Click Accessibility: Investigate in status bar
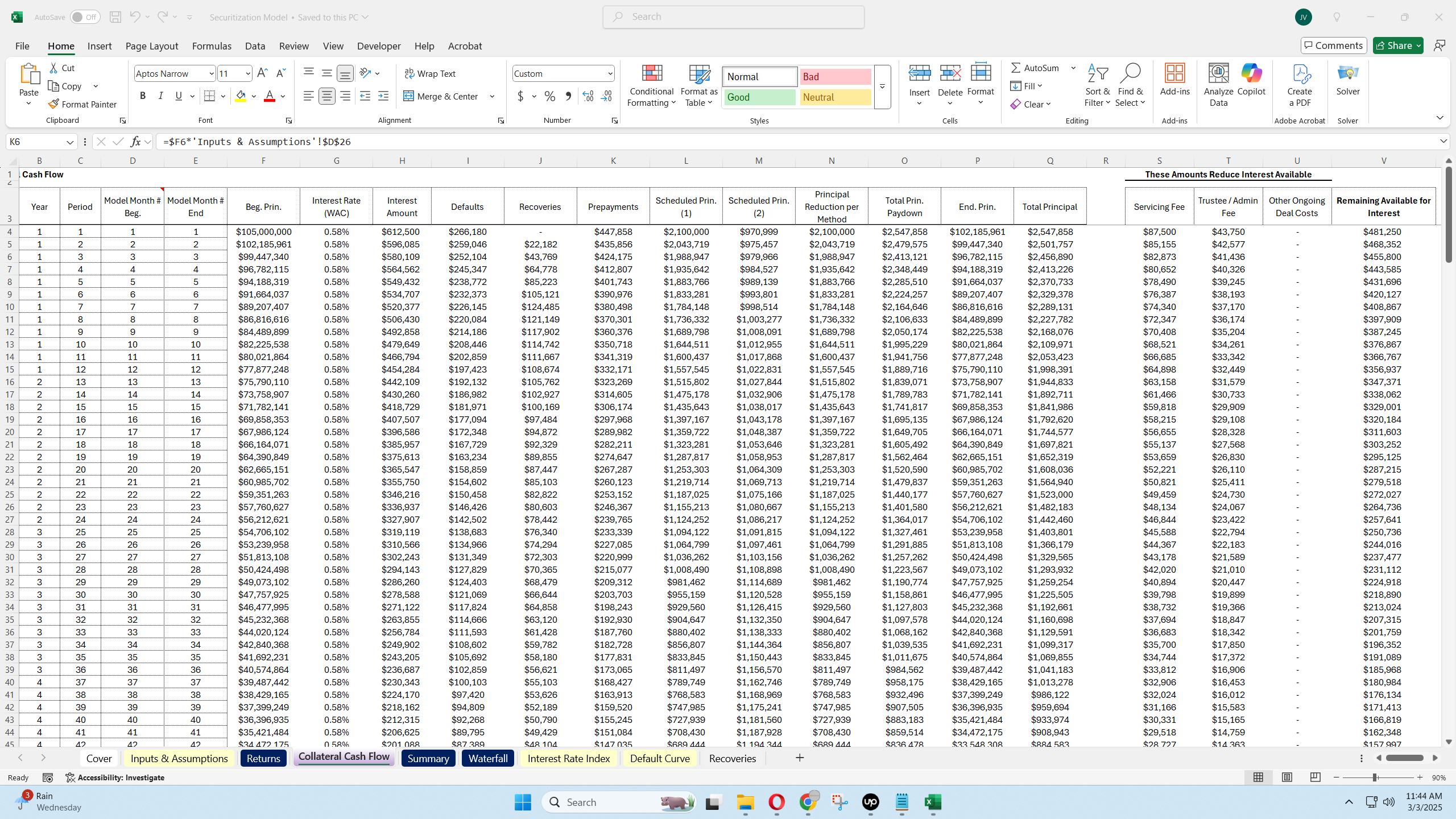The image size is (1456, 819). (x=115, y=777)
